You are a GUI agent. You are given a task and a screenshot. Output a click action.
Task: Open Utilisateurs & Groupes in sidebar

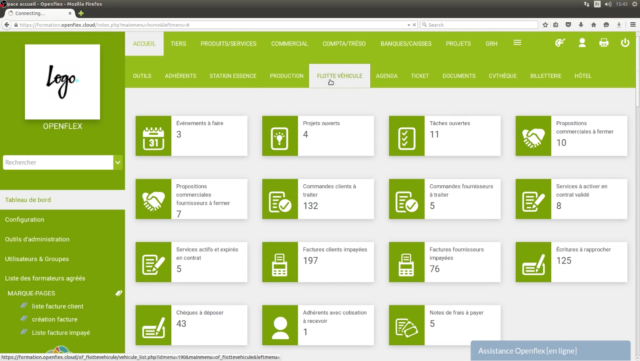37,259
